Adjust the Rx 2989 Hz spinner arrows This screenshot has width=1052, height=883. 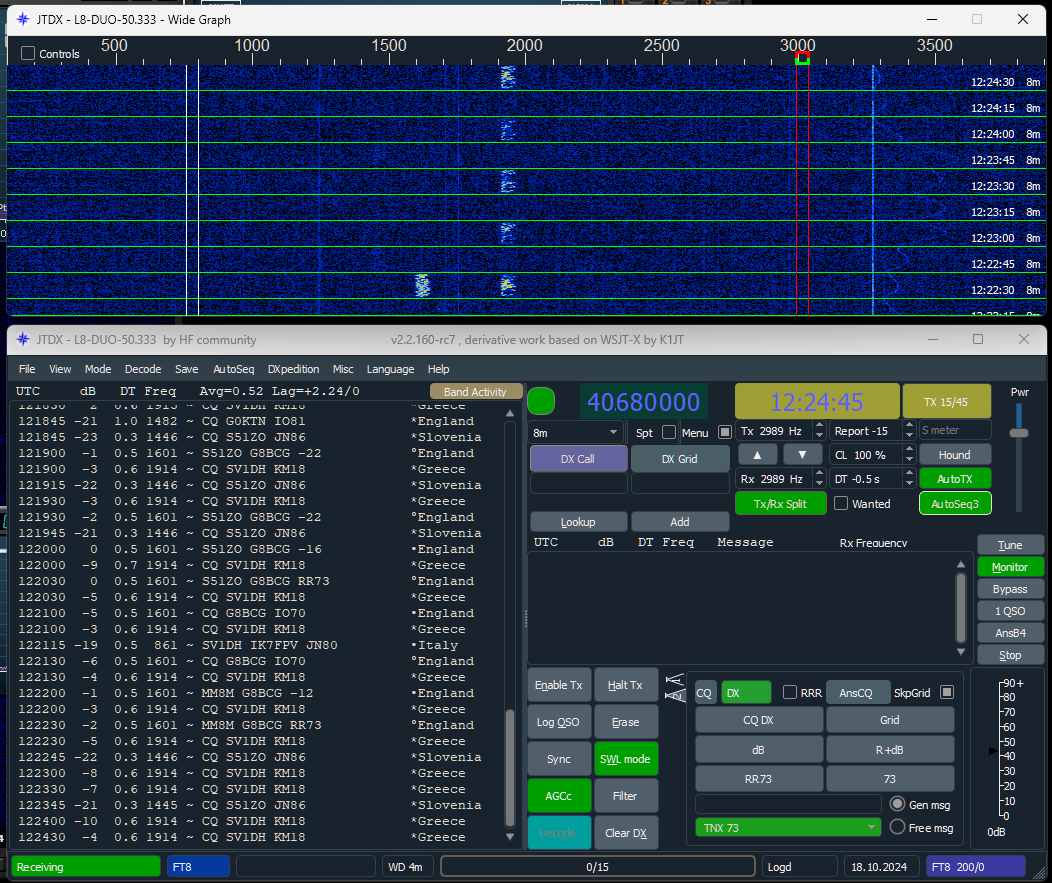point(819,478)
